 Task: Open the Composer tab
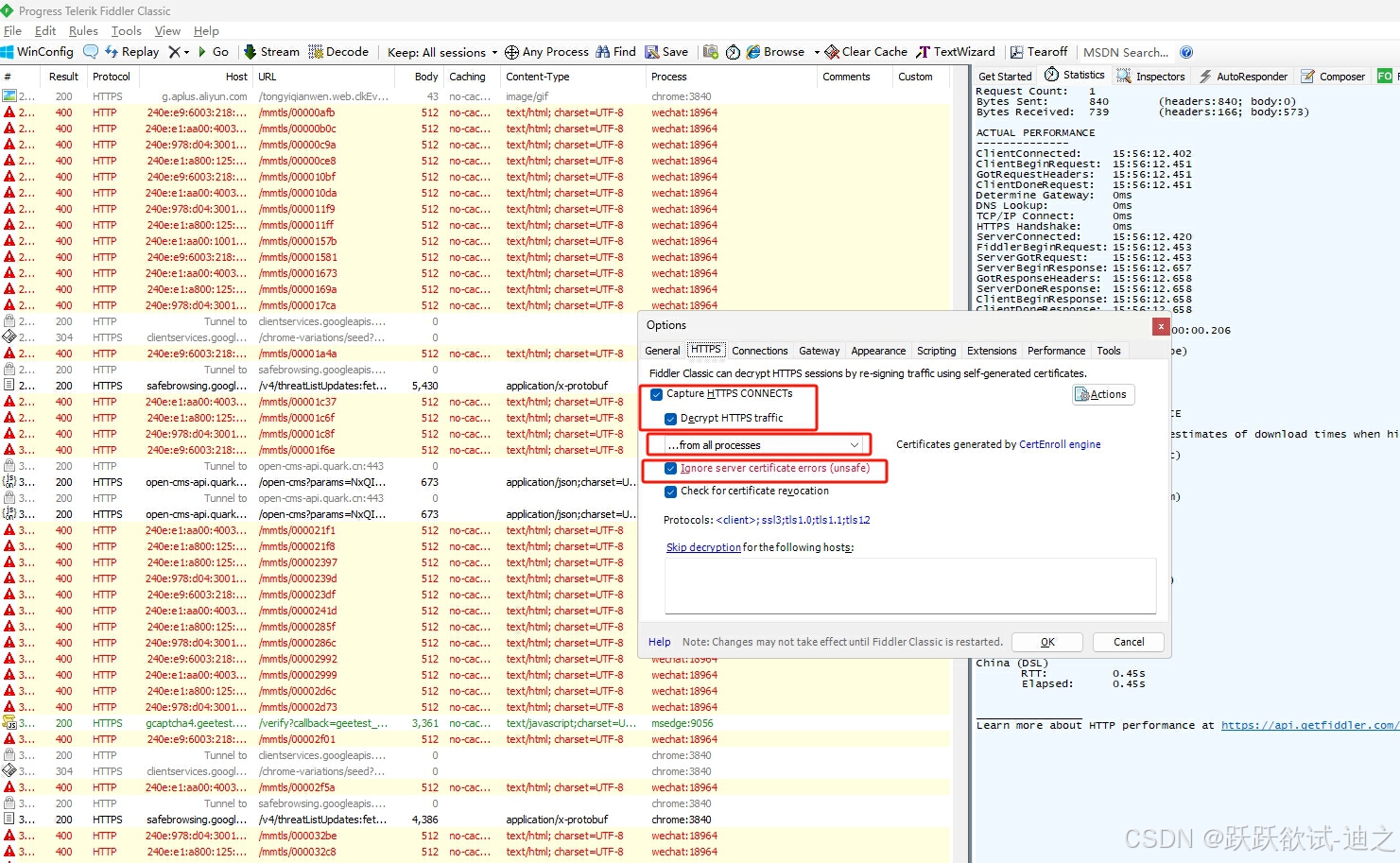pyautogui.click(x=1333, y=77)
